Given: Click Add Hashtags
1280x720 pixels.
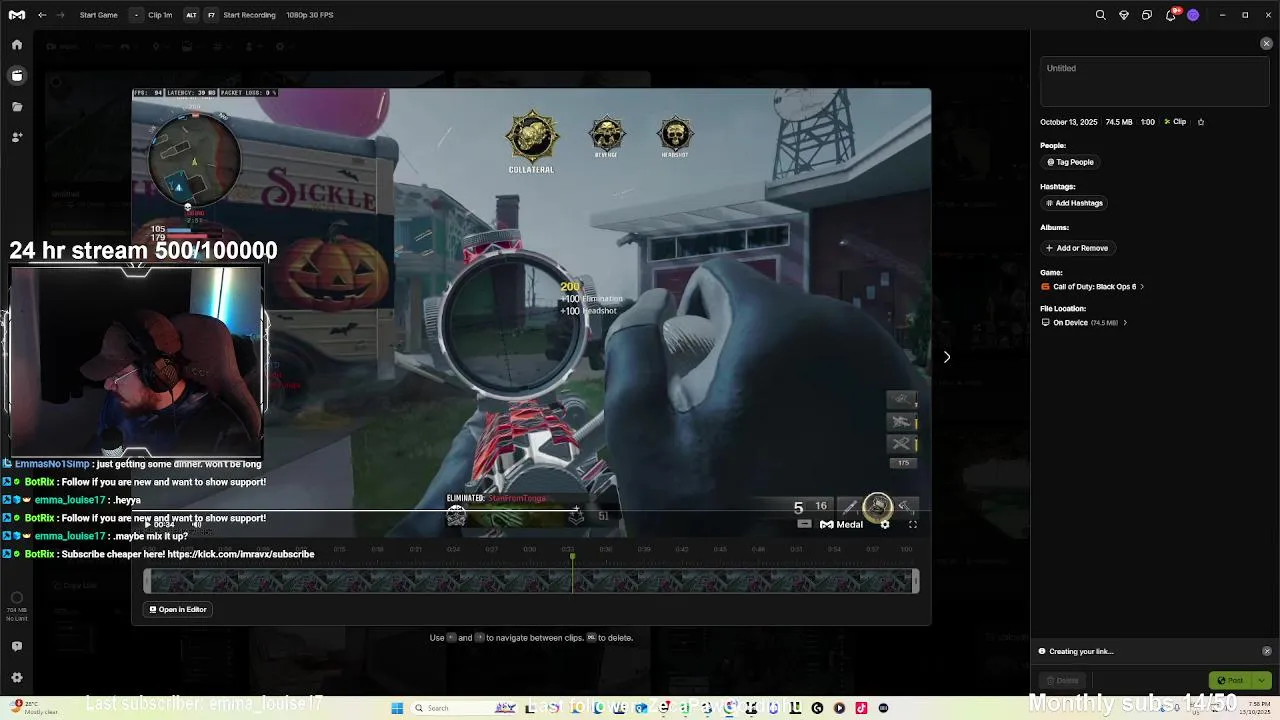Looking at the screenshot, I should 1074,203.
